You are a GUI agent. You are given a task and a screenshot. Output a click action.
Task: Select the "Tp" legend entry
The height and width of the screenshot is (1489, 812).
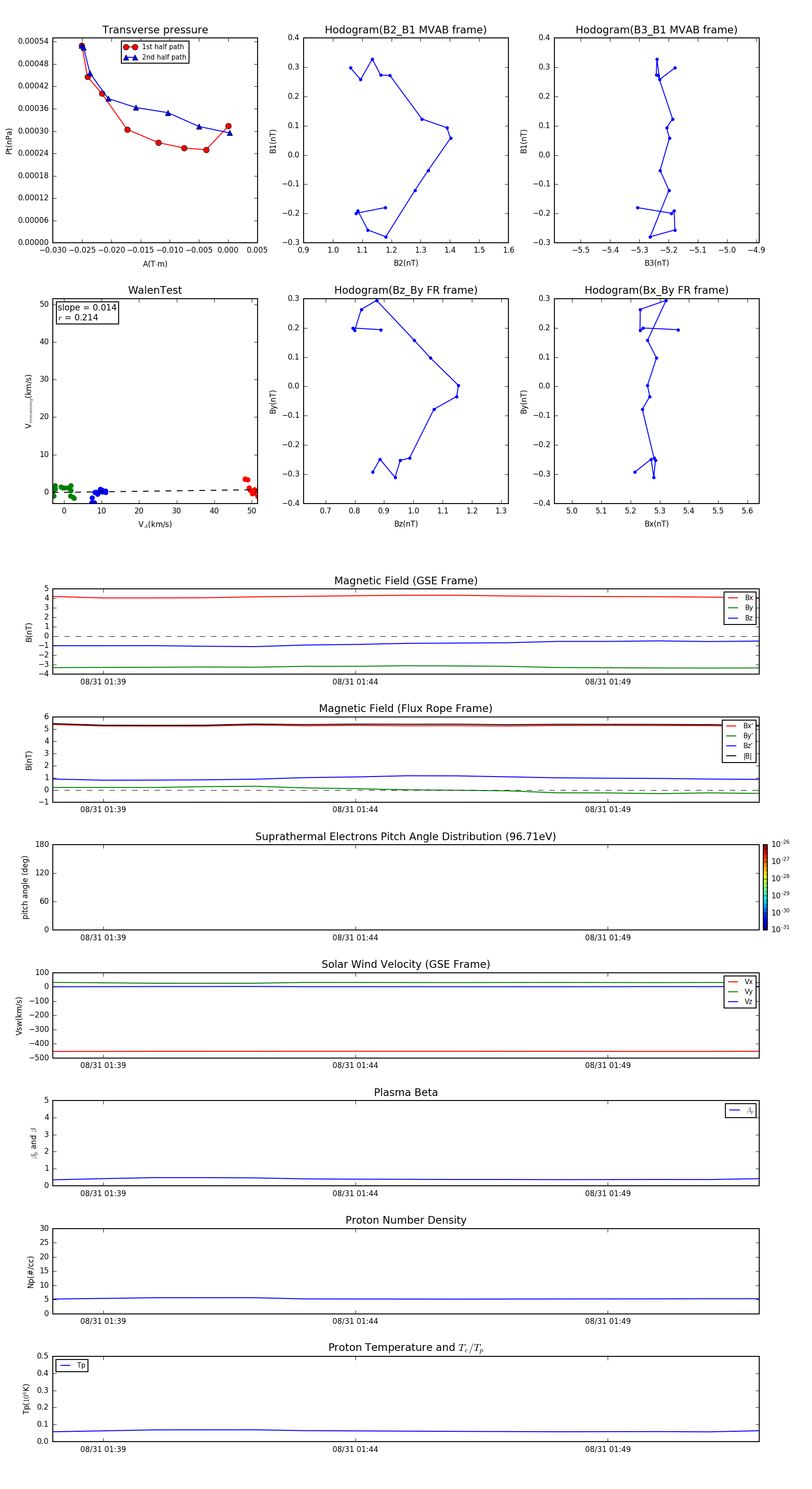(x=72, y=1365)
